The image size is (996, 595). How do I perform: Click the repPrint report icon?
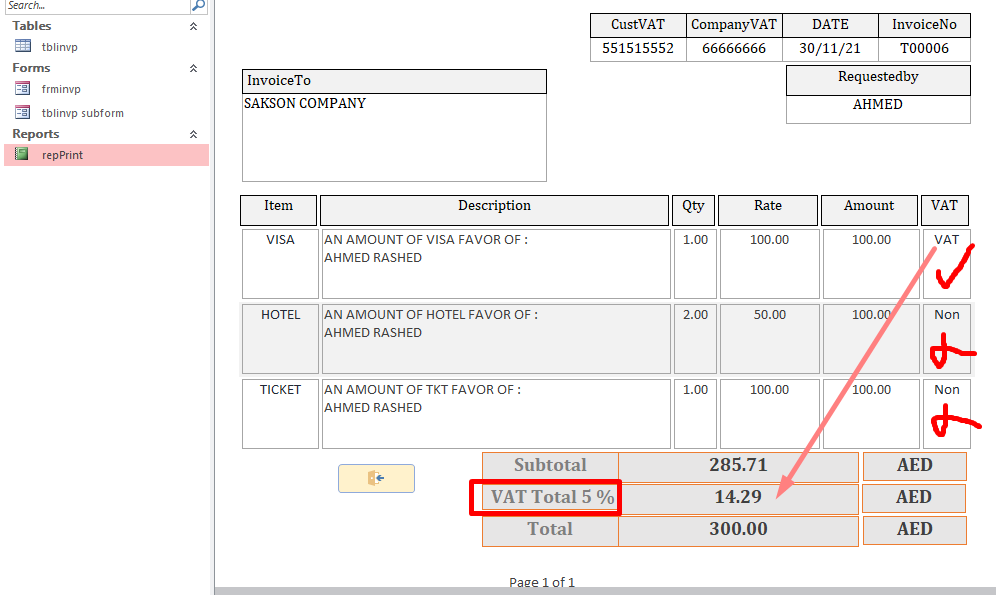22,155
